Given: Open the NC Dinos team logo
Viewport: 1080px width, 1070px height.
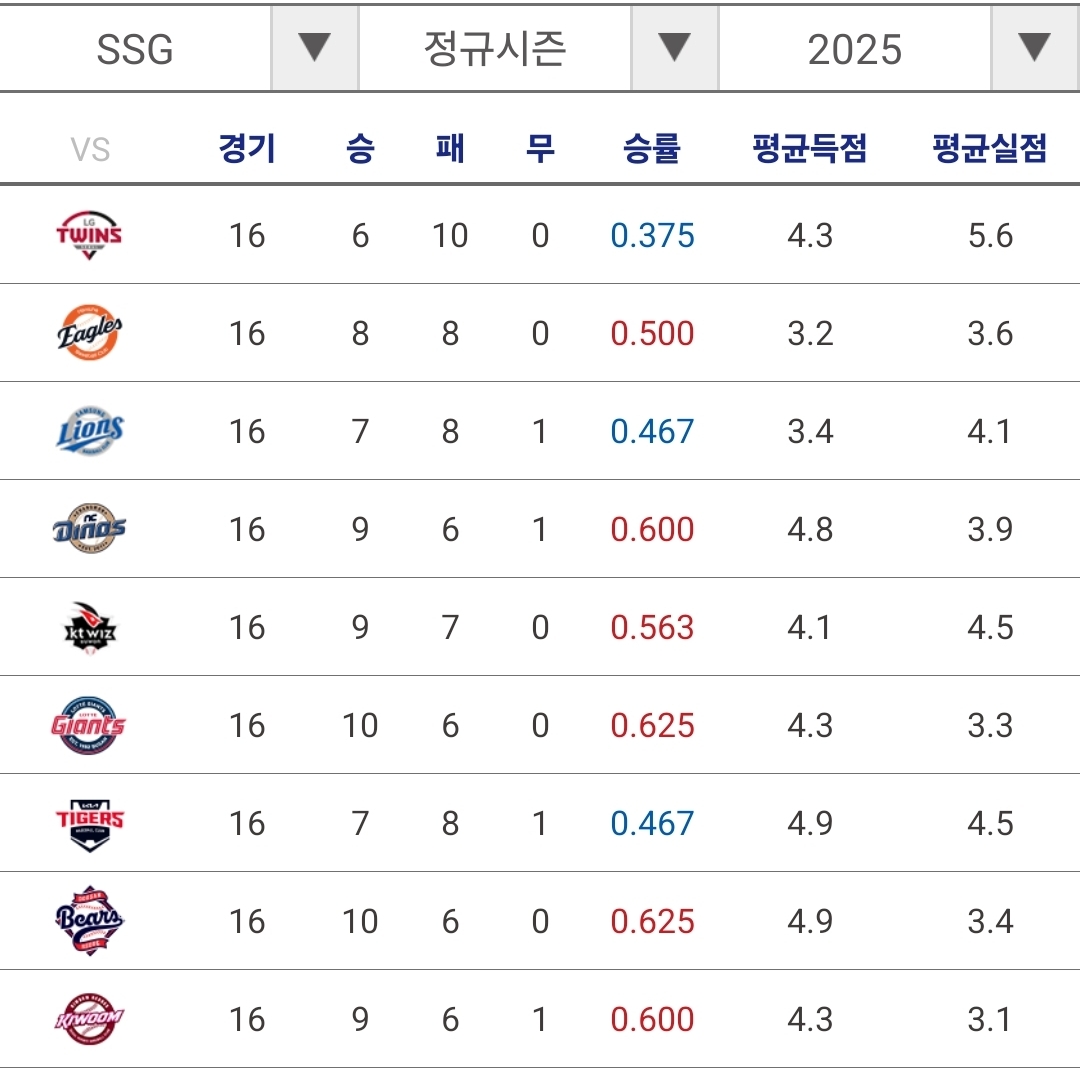Looking at the screenshot, I should pos(89,529).
